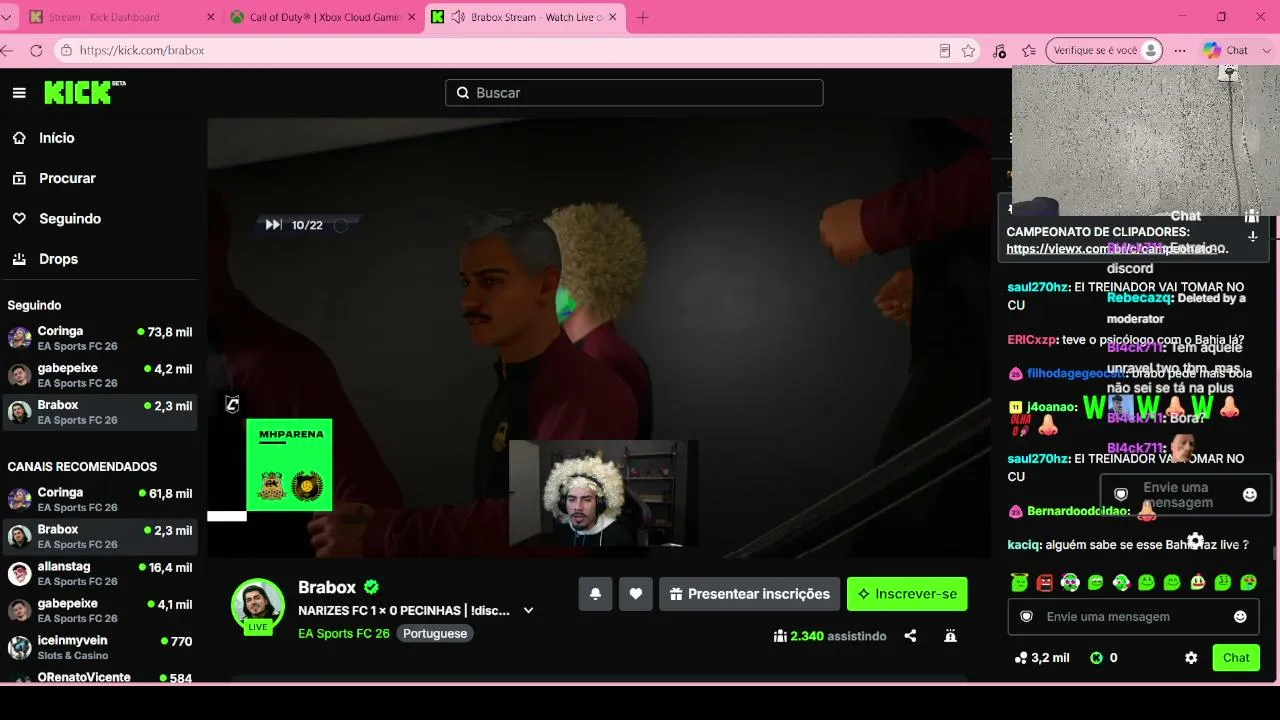Click the 2.340 assistindo viewer count
The height and width of the screenshot is (720, 1280).
point(830,636)
